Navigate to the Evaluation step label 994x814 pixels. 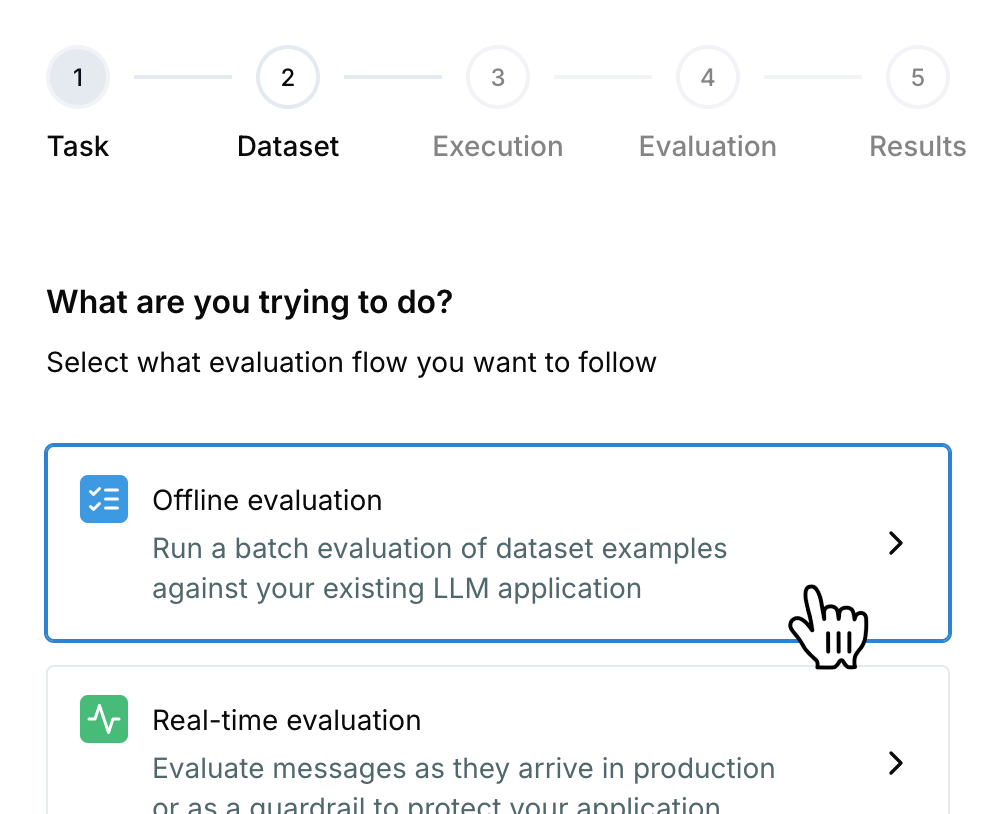(x=708, y=146)
